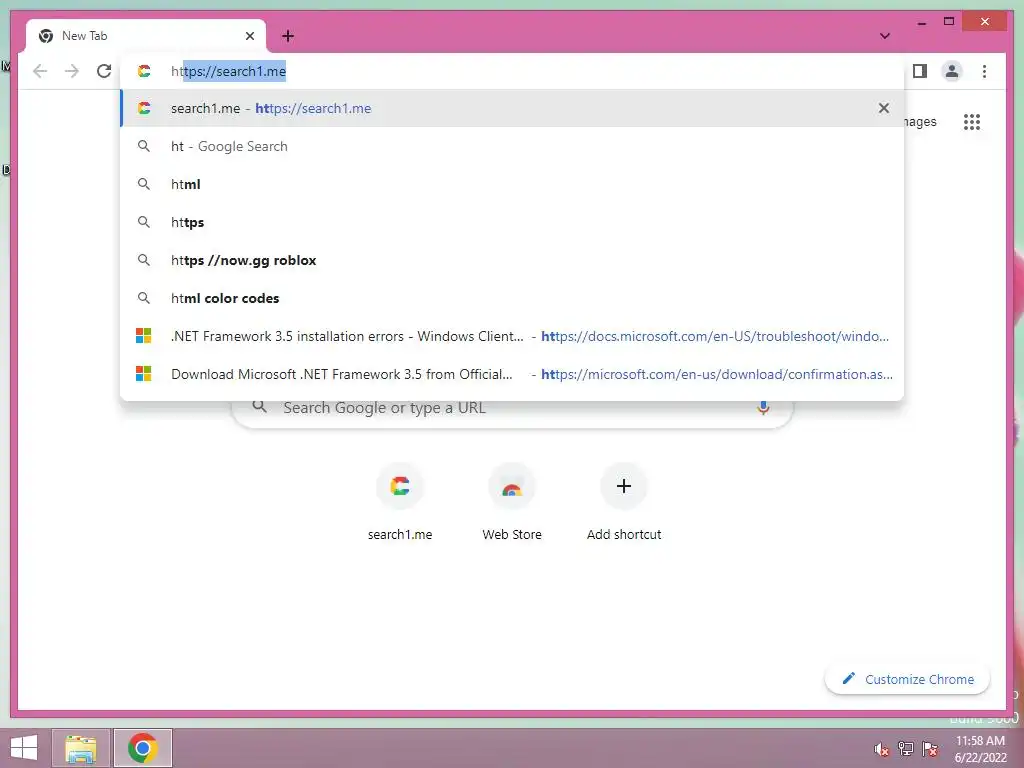Open .NET Framework 3.5 installation errors suggestion

click(512, 336)
